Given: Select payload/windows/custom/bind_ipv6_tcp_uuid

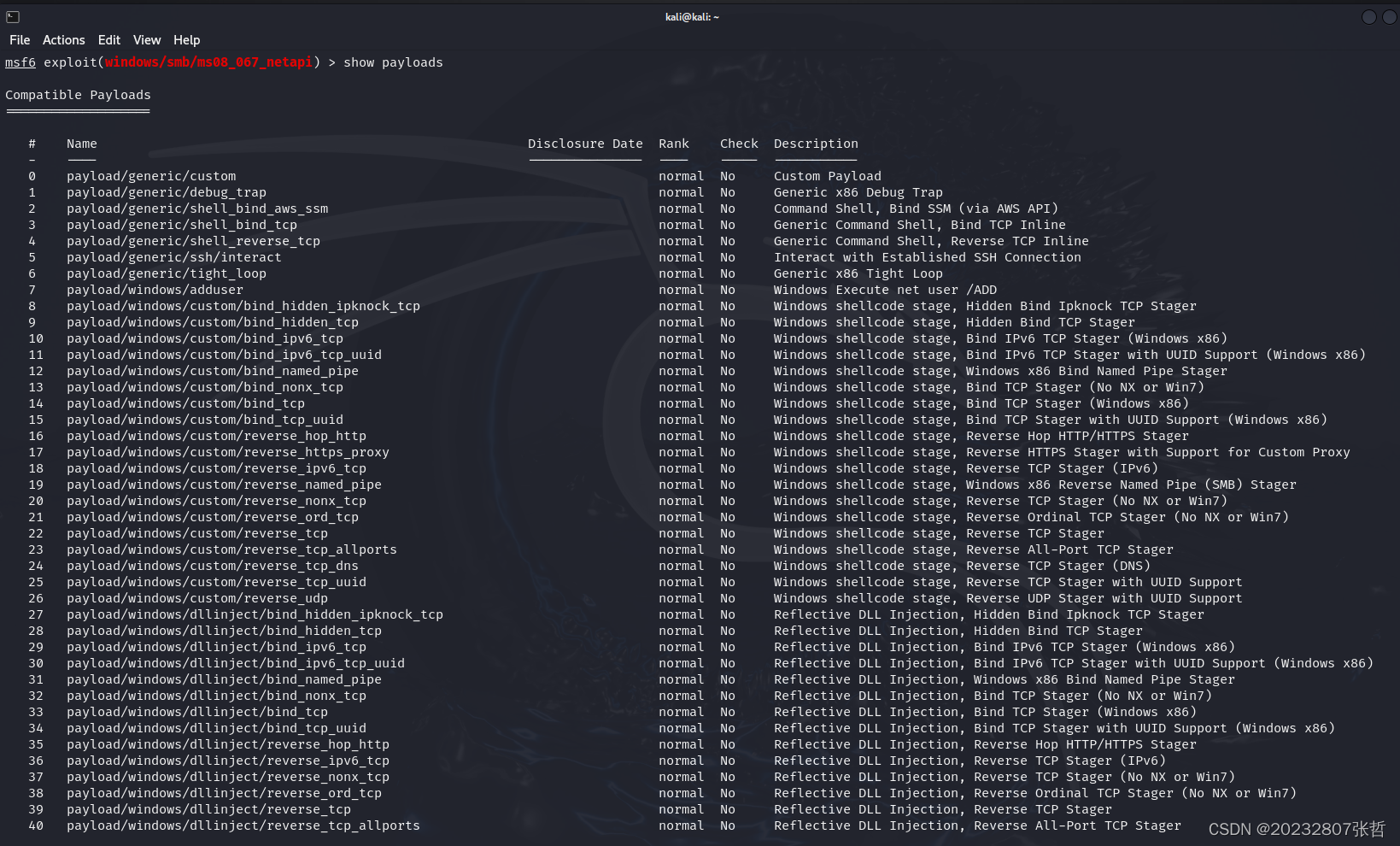Looking at the screenshot, I should pyautogui.click(x=225, y=355).
